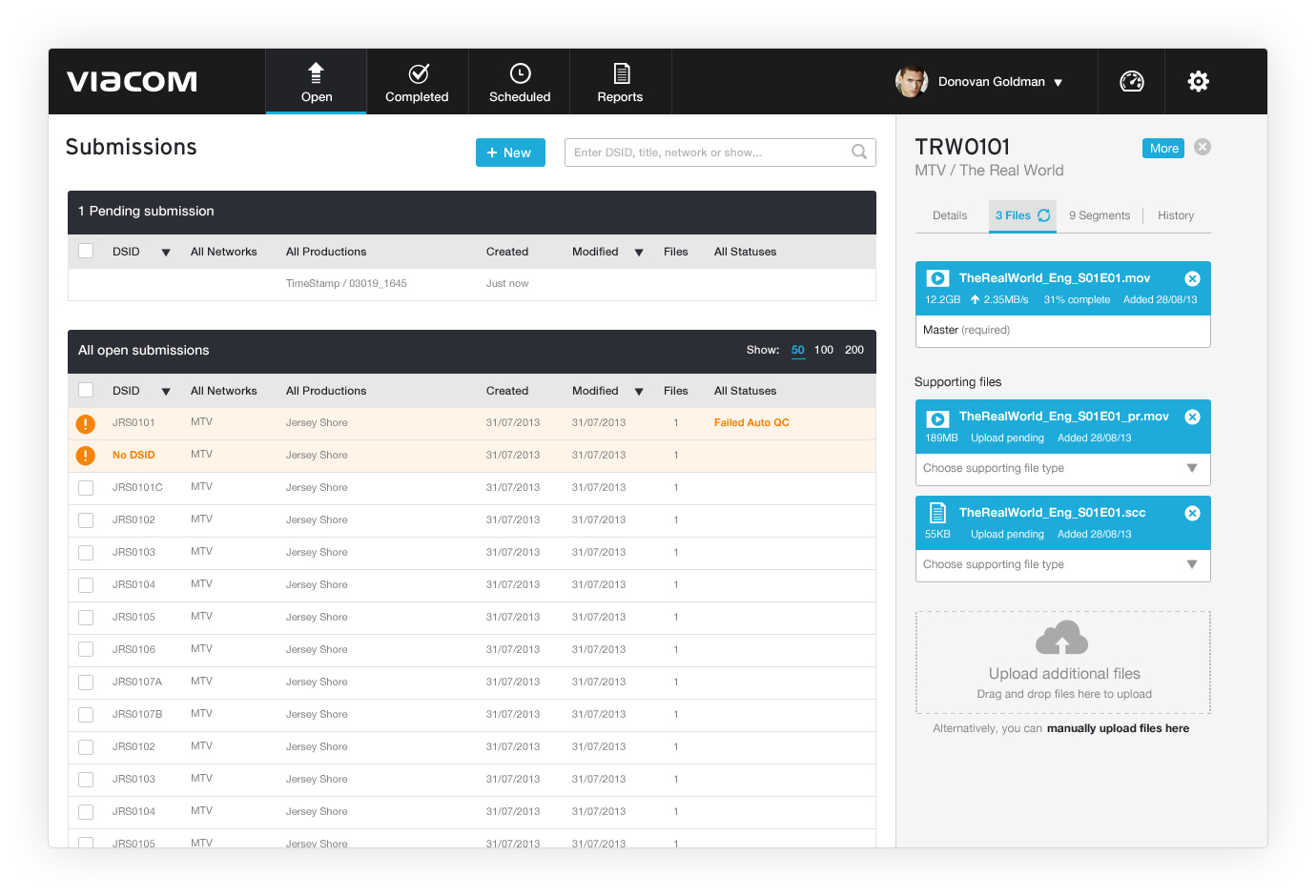Screen dimensions: 1316x896
Task: Switch to the Reports tab
Action: (620, 82)
